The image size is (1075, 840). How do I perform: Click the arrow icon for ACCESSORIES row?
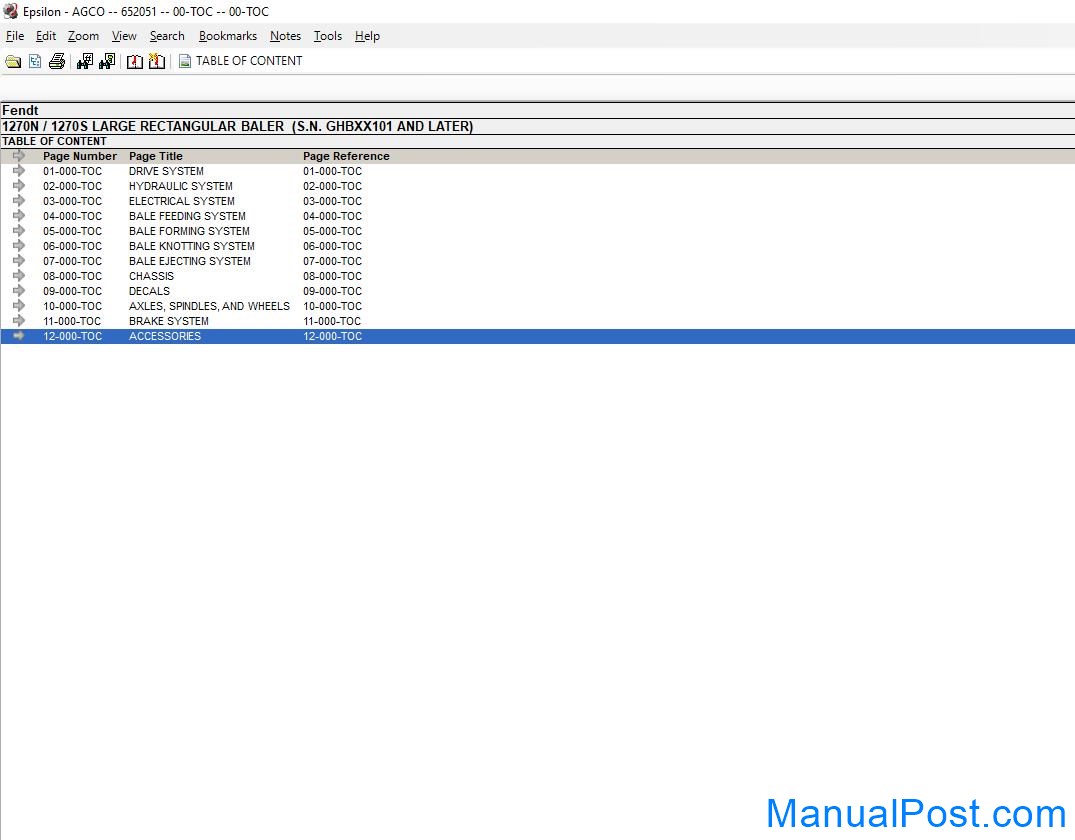pos(19,336)
